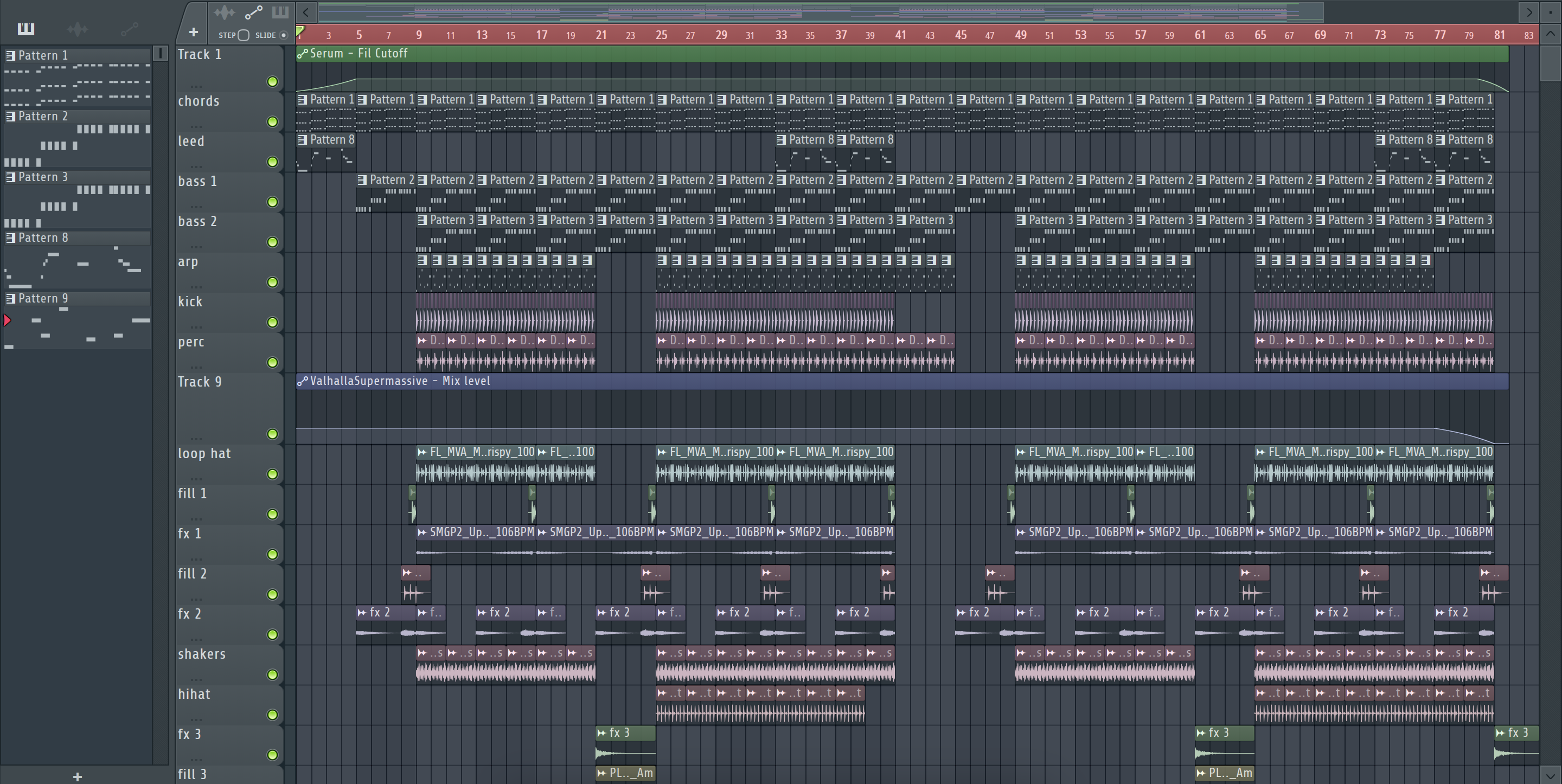Click the first PL.._Am clip's icon on fill 3
Screen dimensions: 1562x784
tap(601, 773)
